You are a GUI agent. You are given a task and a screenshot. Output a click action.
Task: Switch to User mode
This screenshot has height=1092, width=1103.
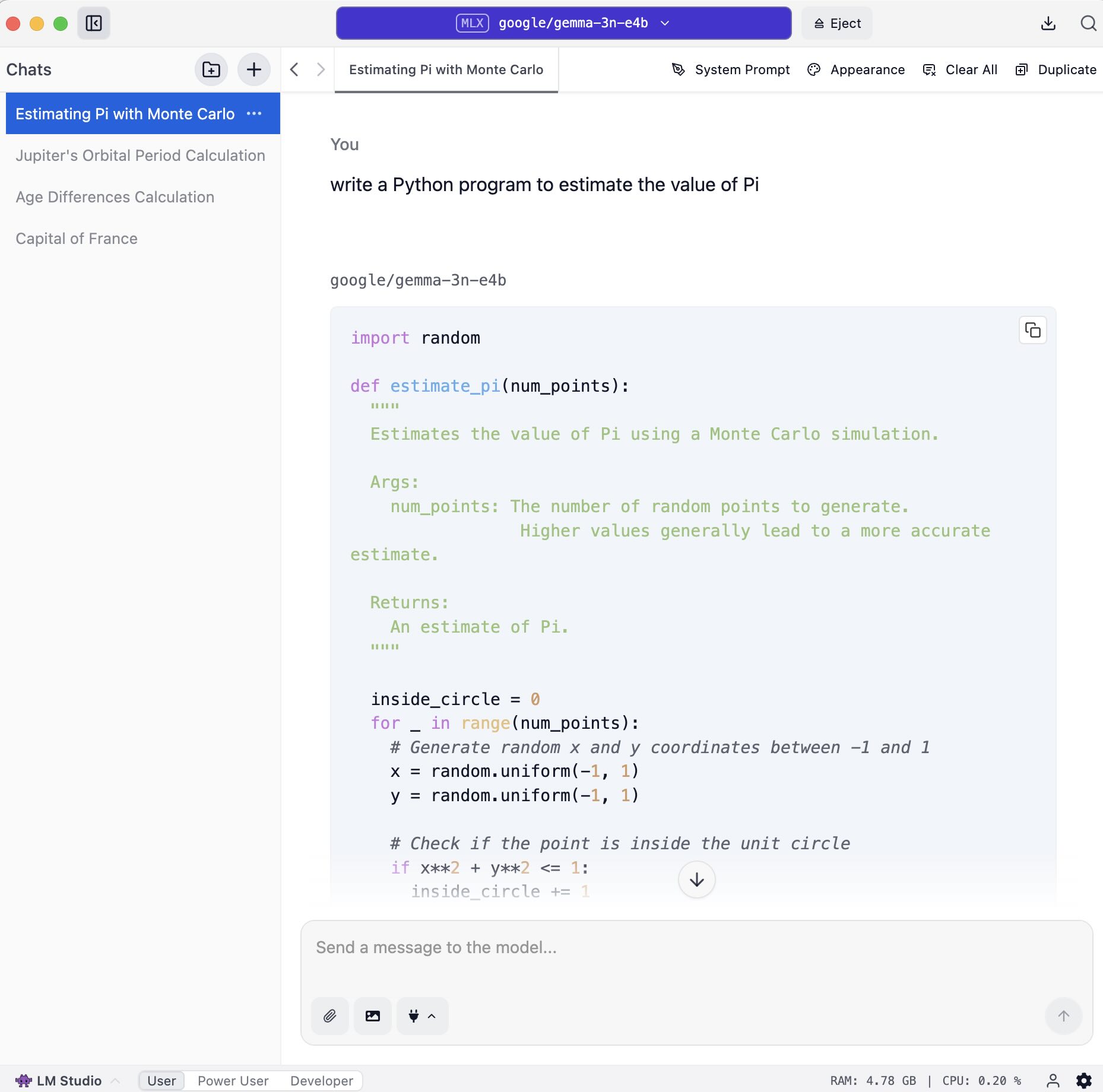click(161, 1081)
